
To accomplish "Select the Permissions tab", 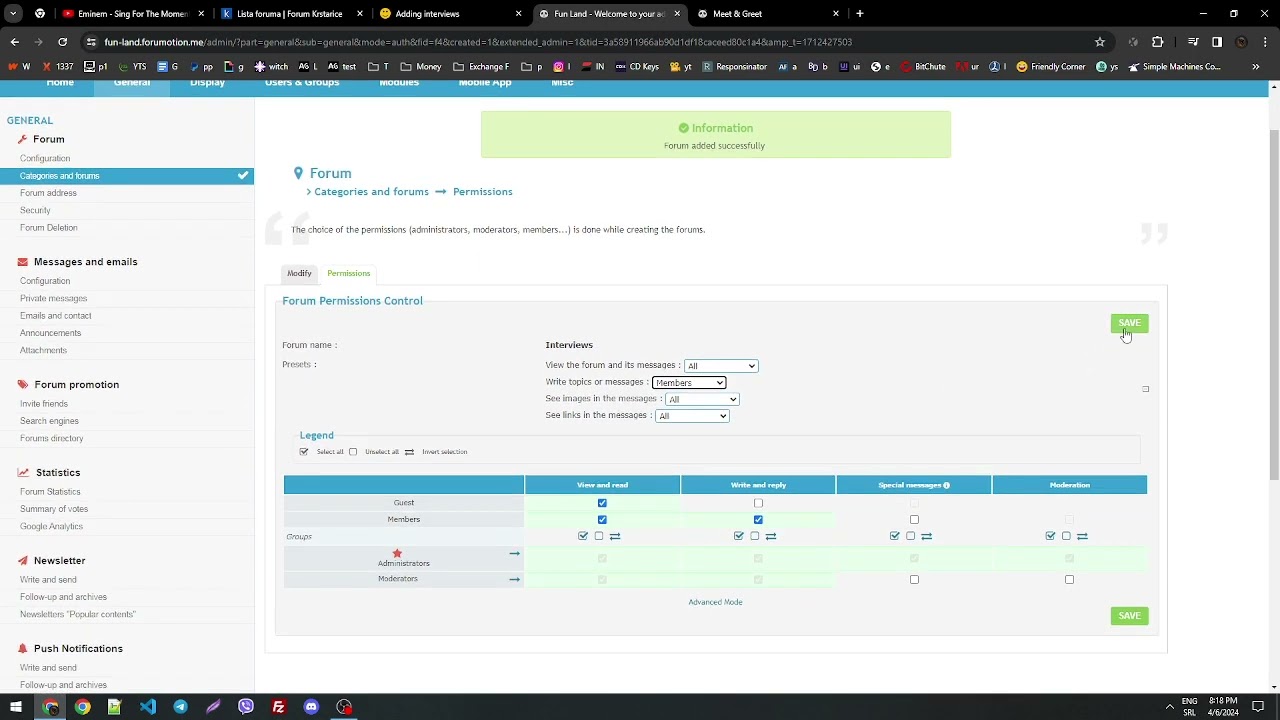I will click(348, 273).
